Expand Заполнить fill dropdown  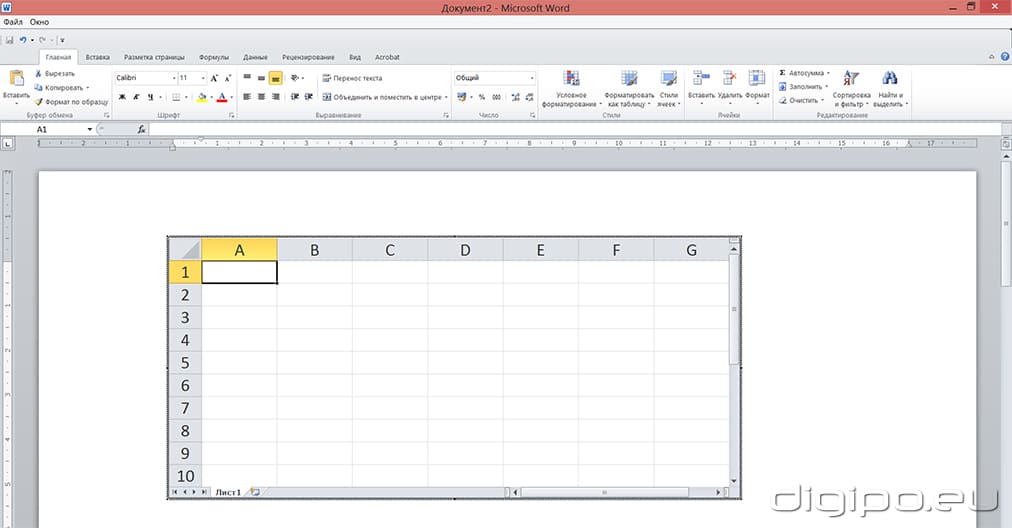[x=827, y=86]
